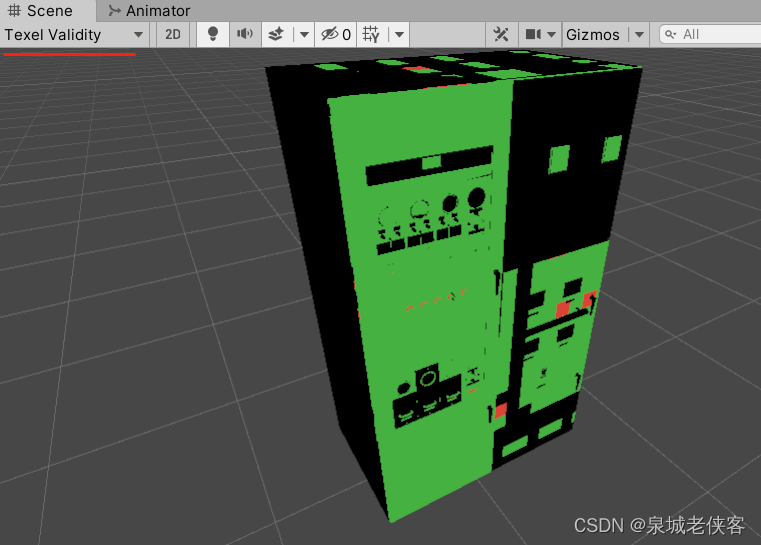Open the Animator tab
The image size is (761, 545).
pos(149,11)
